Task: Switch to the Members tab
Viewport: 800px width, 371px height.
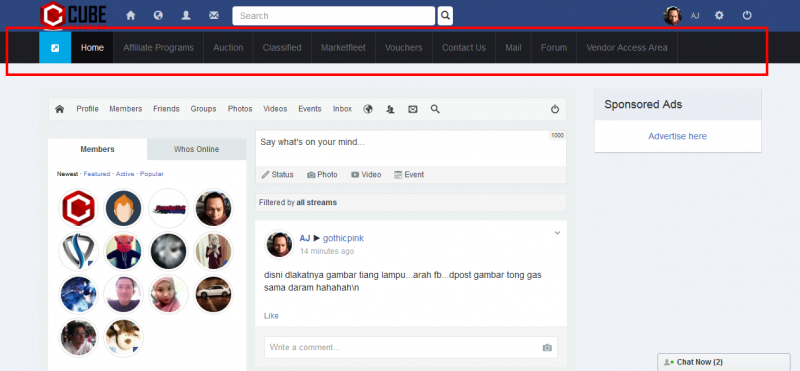Action: (x=97, y=149)
